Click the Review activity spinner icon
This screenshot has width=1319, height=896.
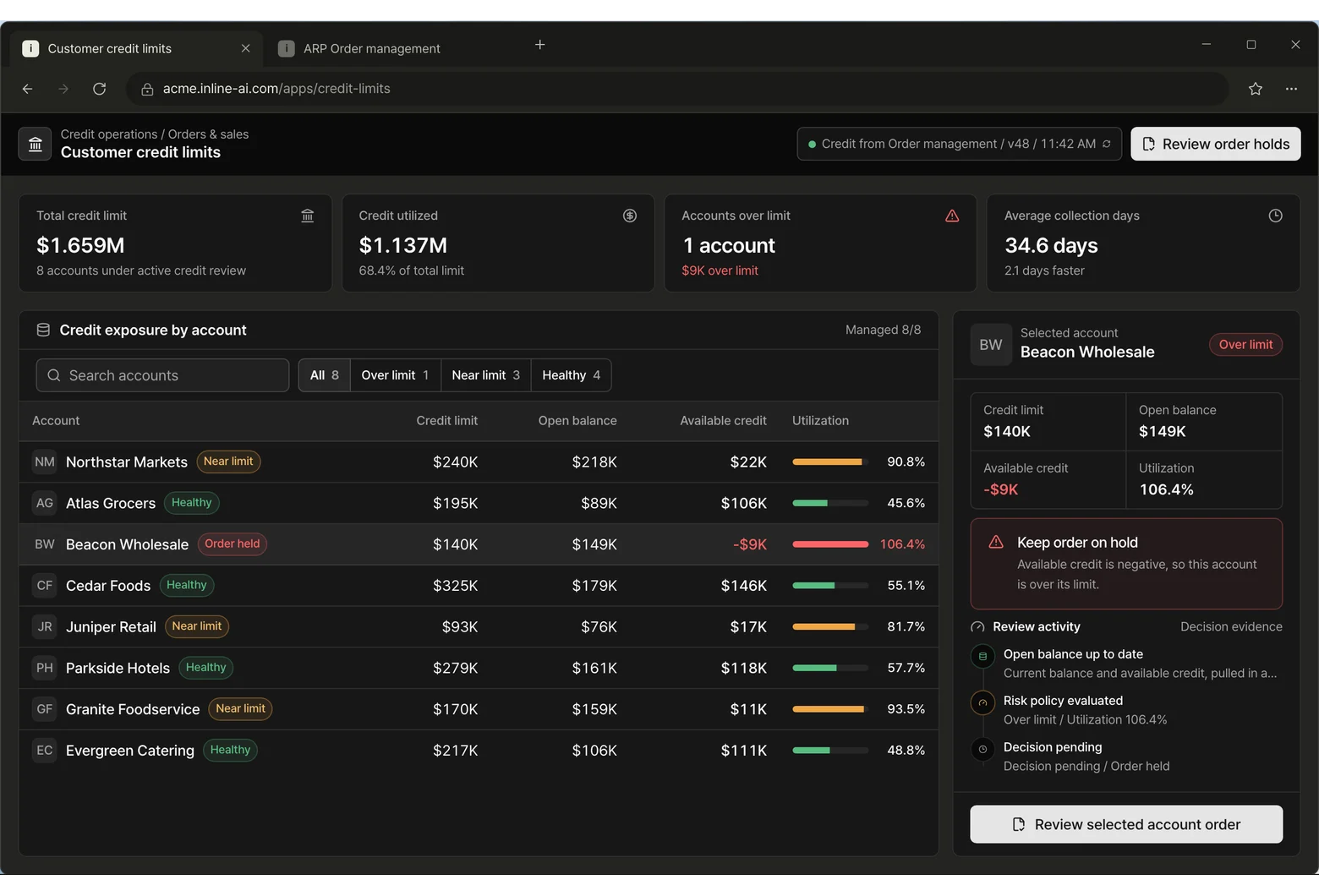pos(977,627)
